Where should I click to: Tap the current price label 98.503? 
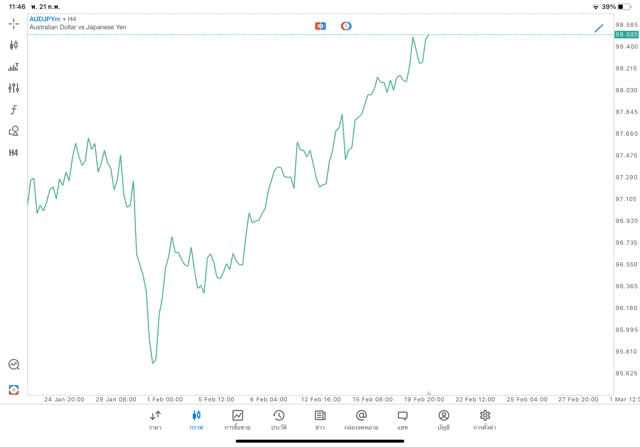point(627,35)
